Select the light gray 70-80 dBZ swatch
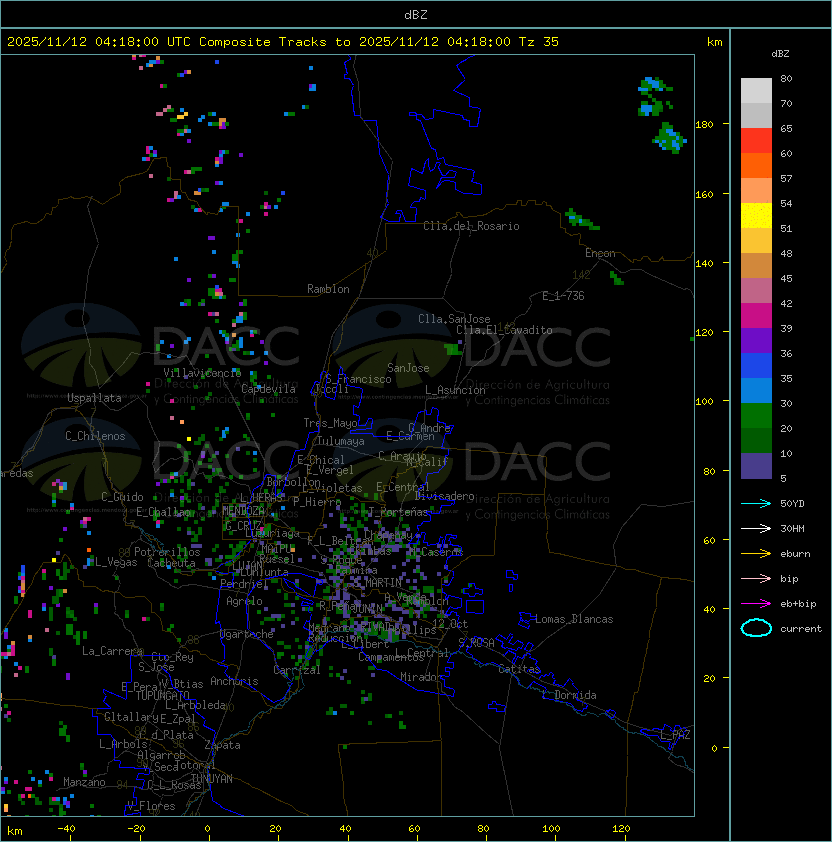Image resolution: width=832 pixels, height=842 pixels. pos(756,91)
